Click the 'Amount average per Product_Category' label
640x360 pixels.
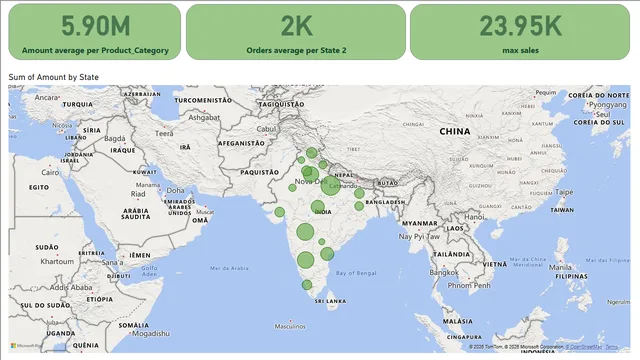coord(95,50)
